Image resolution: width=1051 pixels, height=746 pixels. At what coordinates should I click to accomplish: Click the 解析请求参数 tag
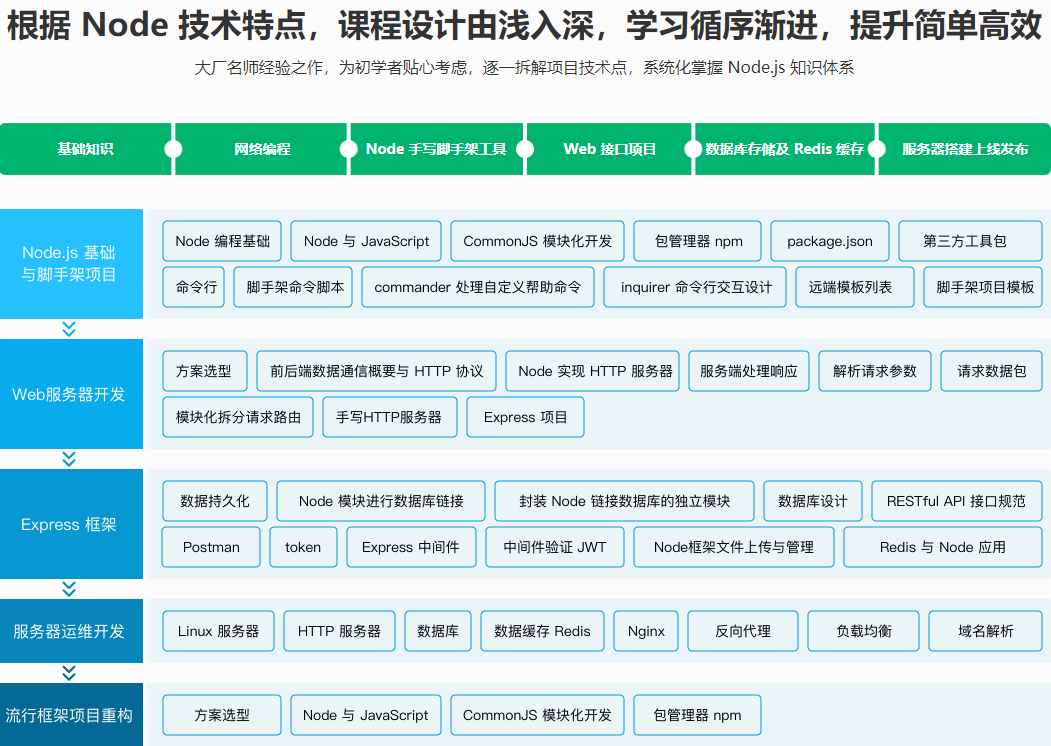[875, 371]
